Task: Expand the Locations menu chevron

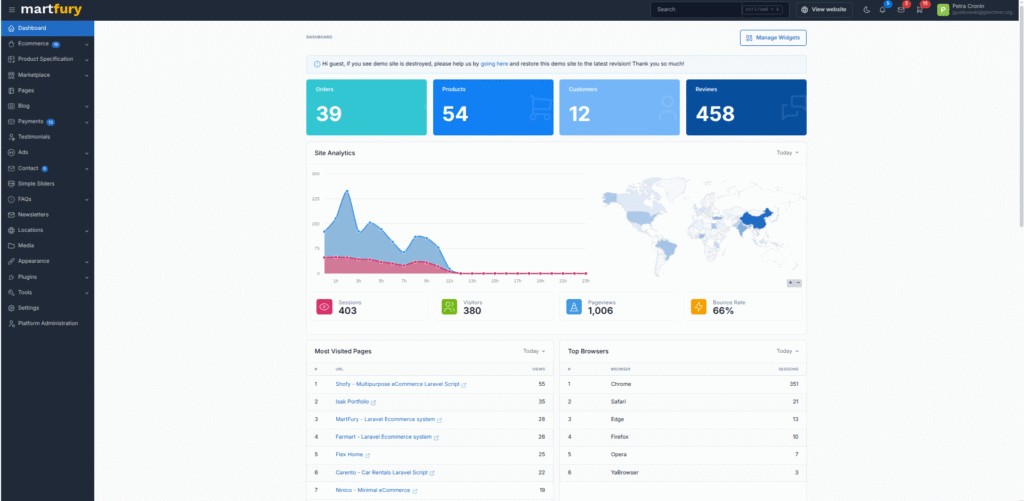Action: (x=87, y=231)
